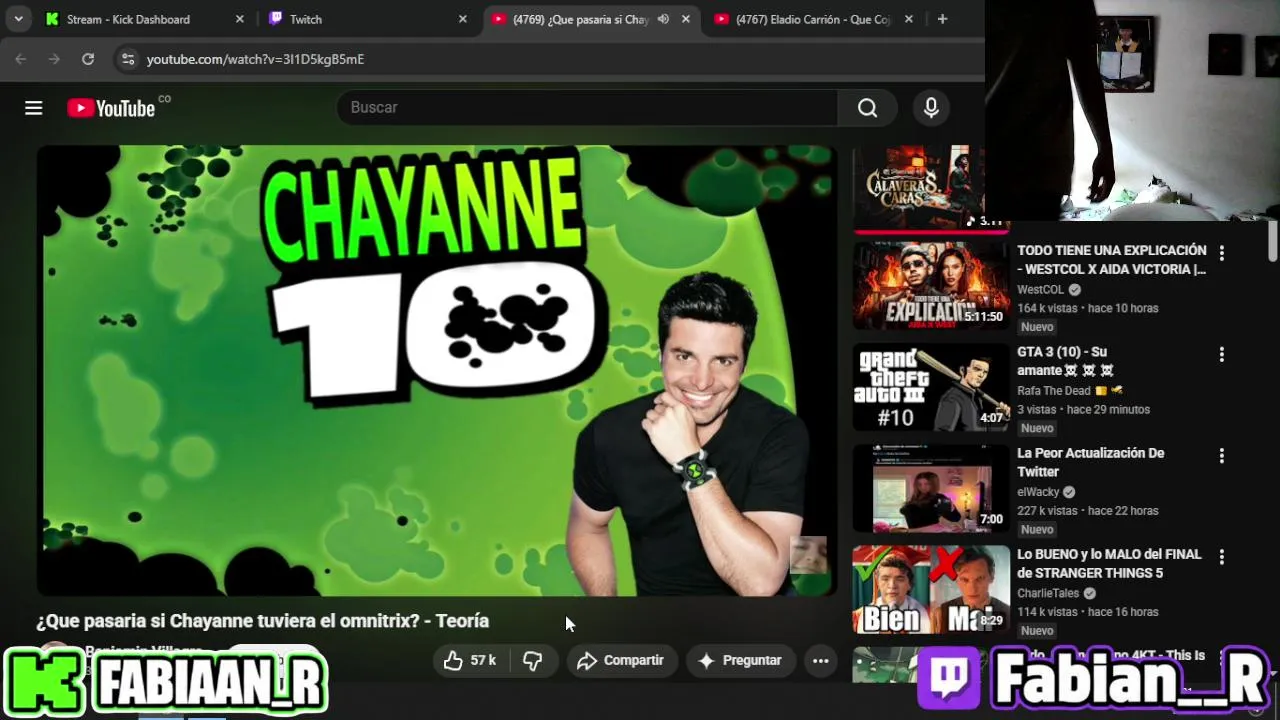View site information icon in address bar

[x=128, y=59]
